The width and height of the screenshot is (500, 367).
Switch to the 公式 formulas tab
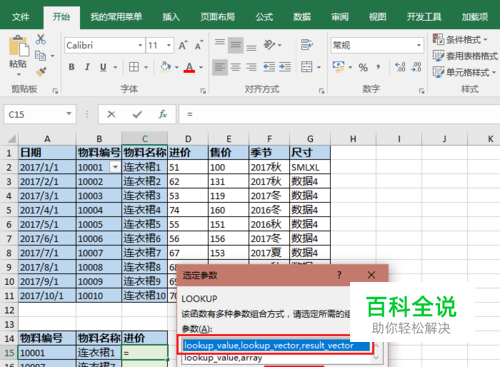click(x=264, y=17)
